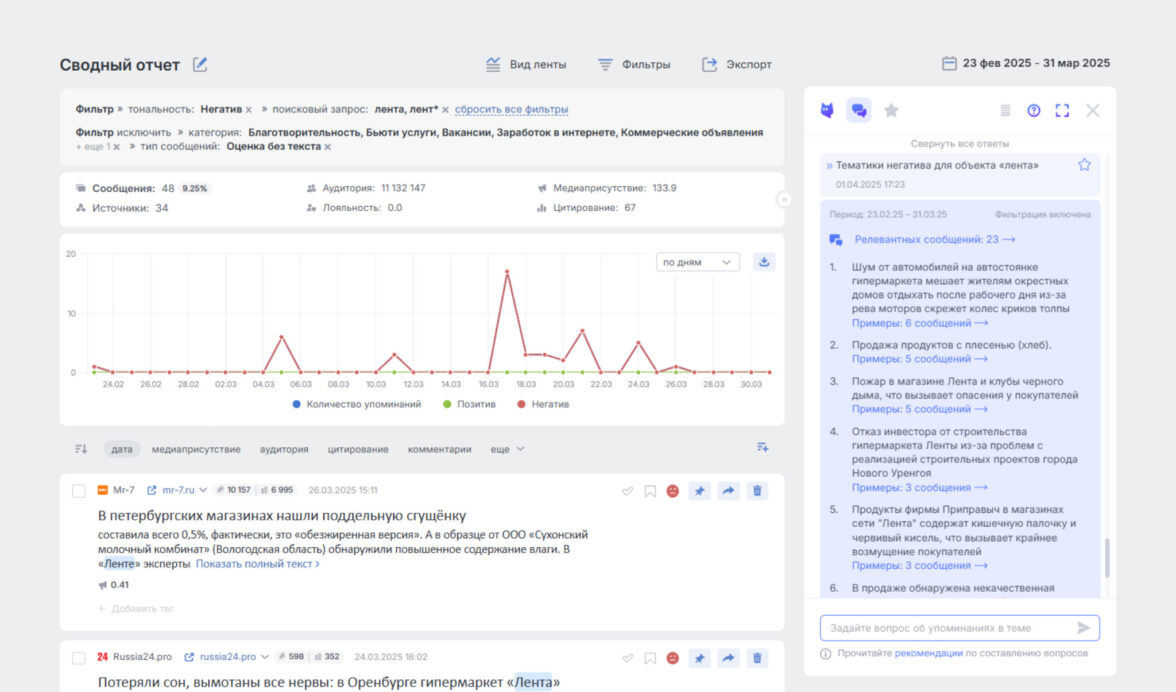Screen dimensions: 1176x692
Task: Open the AI assistant cat icon
Action: coord(827,110)
